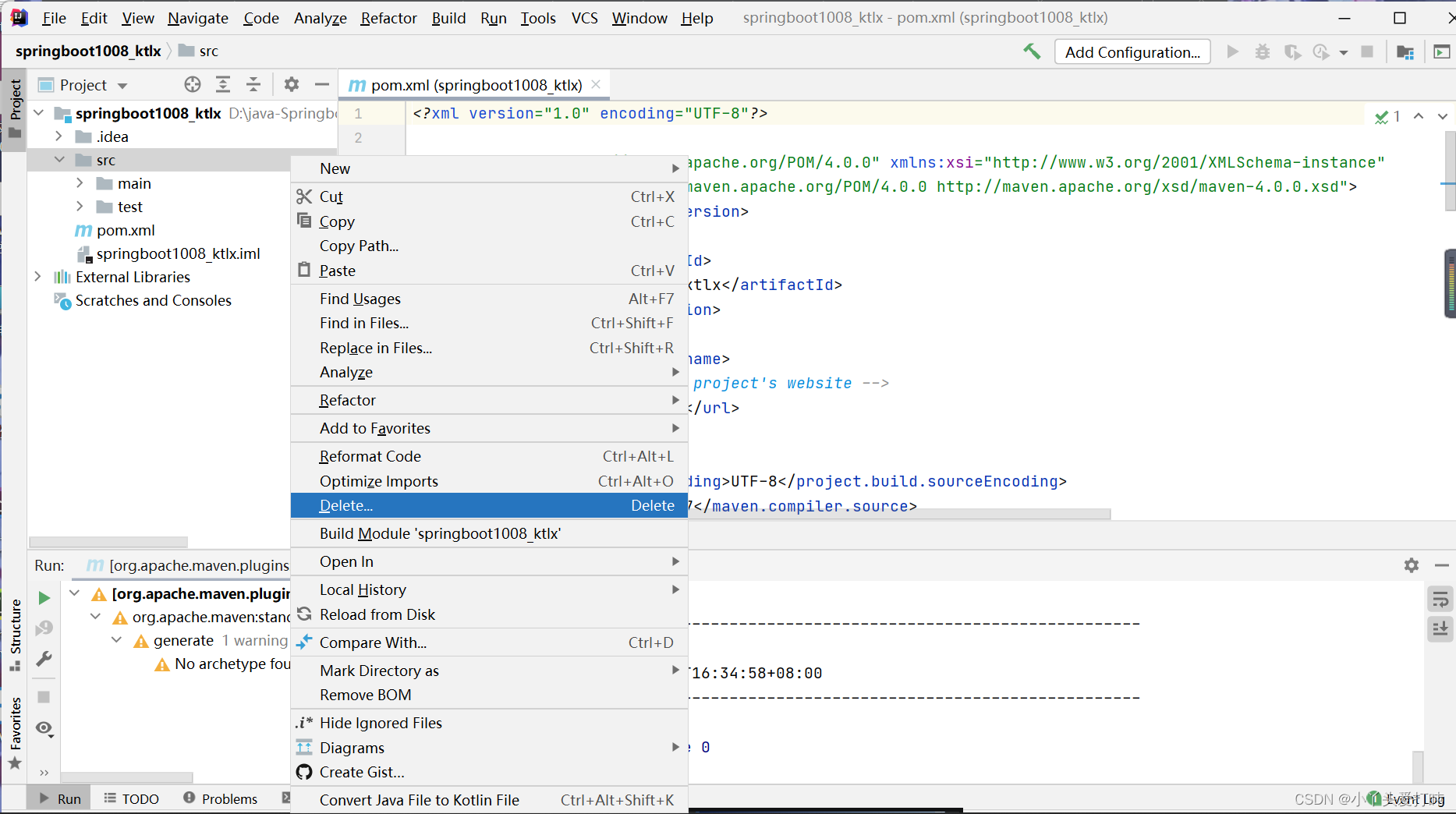
Task: Click the Project panel horizontal scrollbar
Action: [108, 542]
